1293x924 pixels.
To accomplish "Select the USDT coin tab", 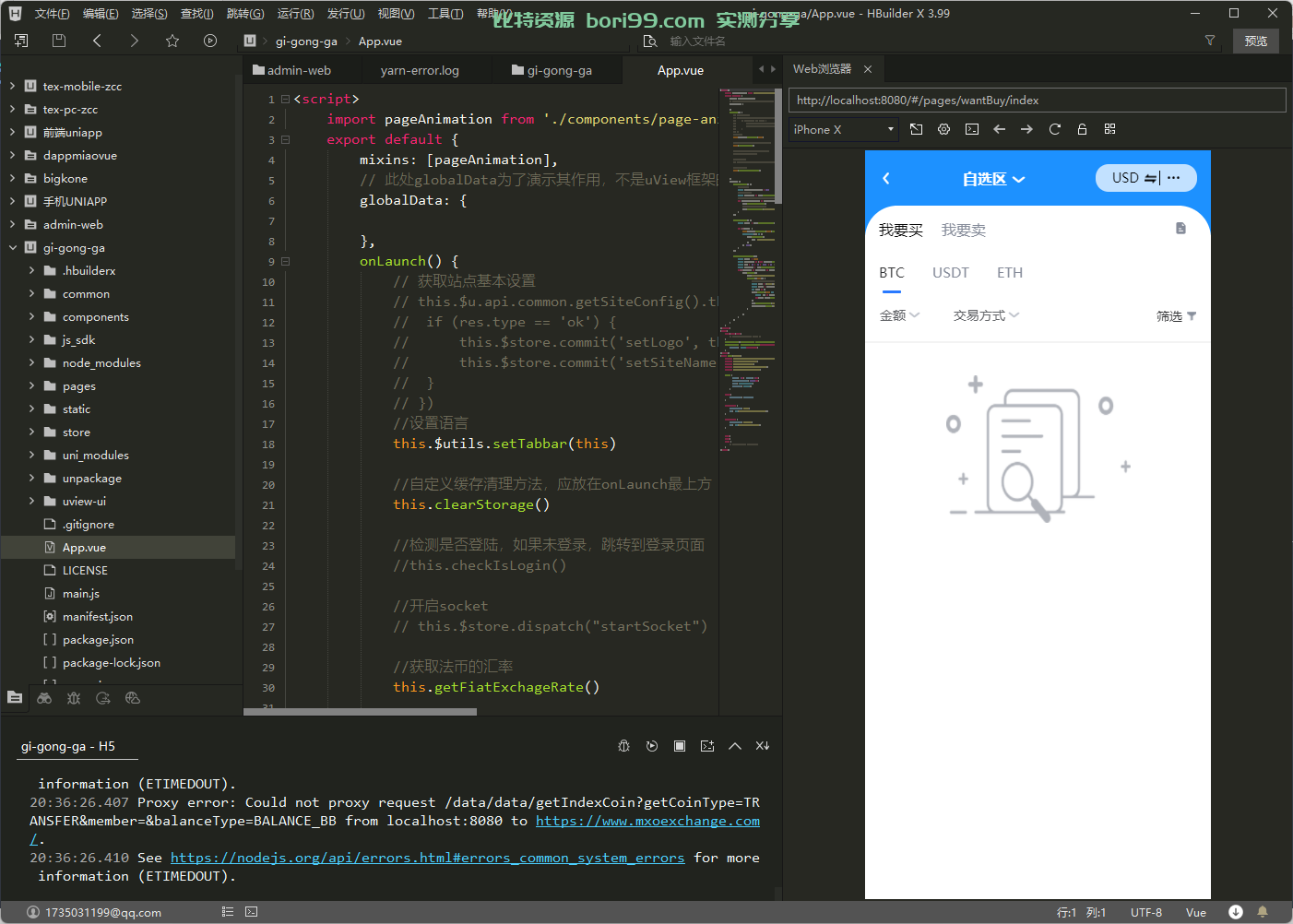I will [950, 272].
